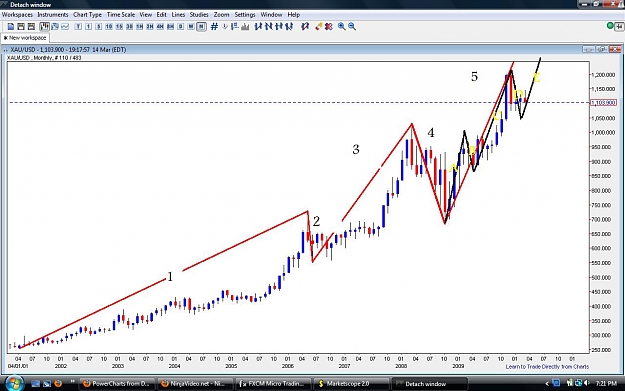Switch to PowerCharts taskbar window
The height and width of the screenshot is (391, 625).
coord(116,383)
